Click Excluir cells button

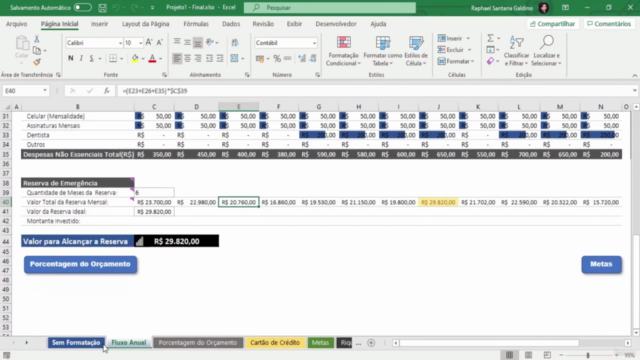(451, 50)
